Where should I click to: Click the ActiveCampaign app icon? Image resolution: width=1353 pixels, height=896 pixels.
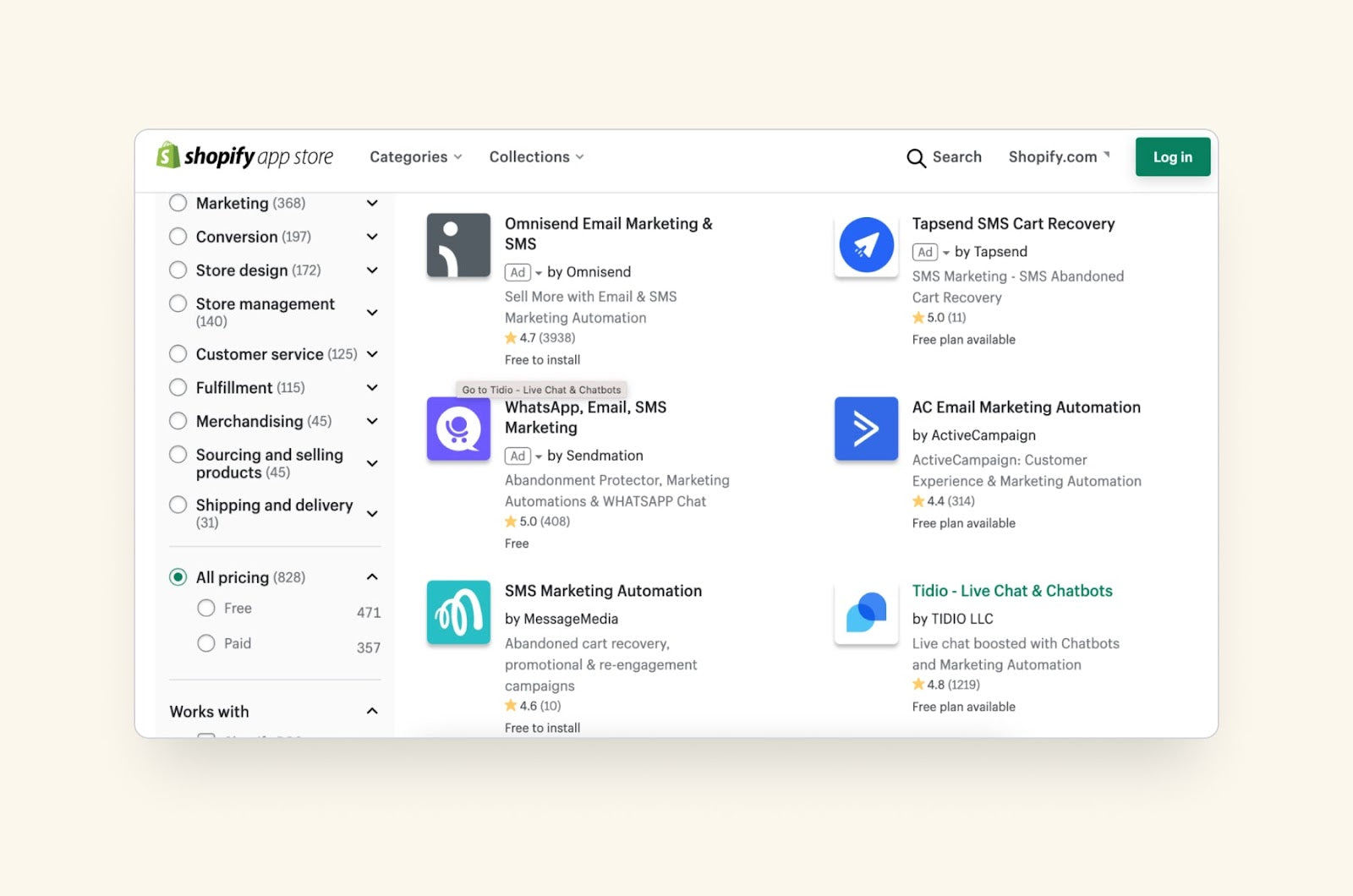[866, 429]
